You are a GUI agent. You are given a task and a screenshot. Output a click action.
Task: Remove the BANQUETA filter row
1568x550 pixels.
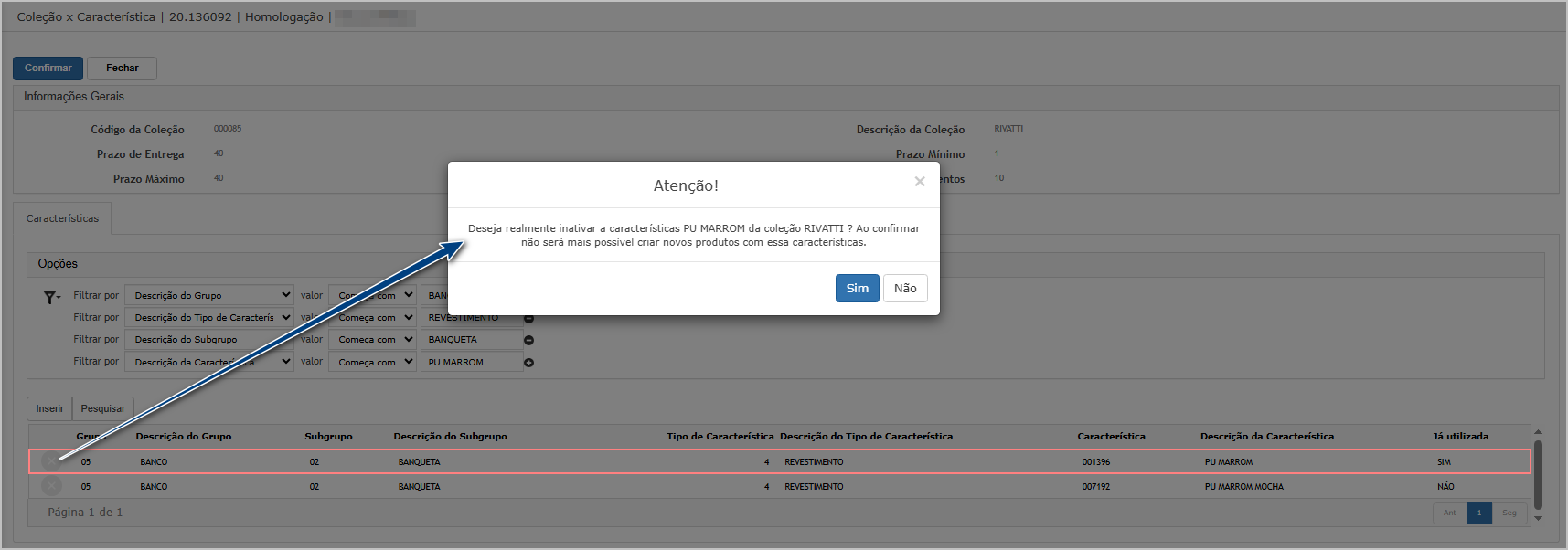pyautogui.click(x=528, y=340)
